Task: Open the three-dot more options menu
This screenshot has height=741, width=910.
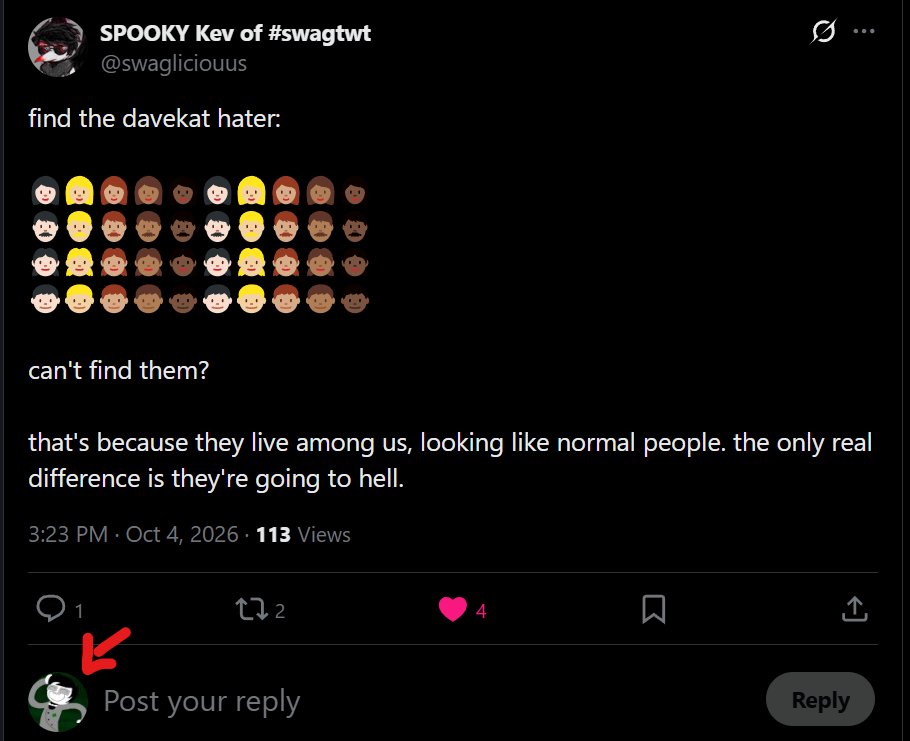Action: (x=864, y=31)
